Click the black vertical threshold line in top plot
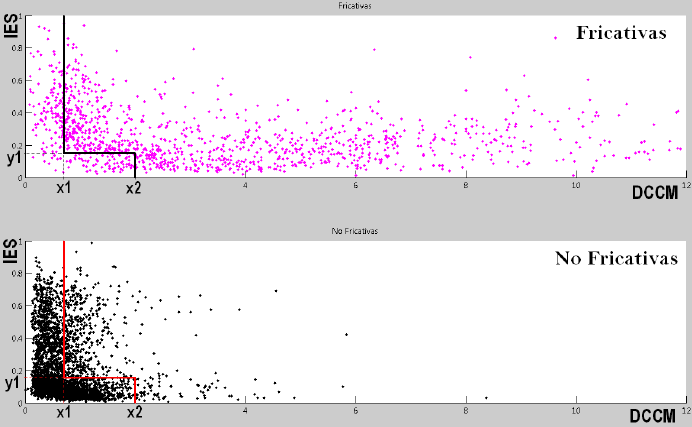Screen dimensions: 692x427 pyautogui.click(x=64, y=84)
